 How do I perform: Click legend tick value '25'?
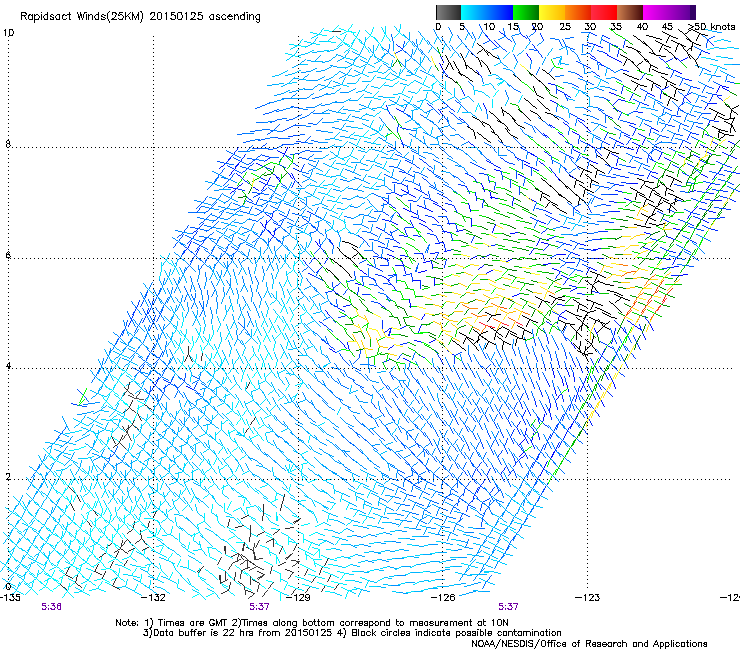click(x=565, y=27)
